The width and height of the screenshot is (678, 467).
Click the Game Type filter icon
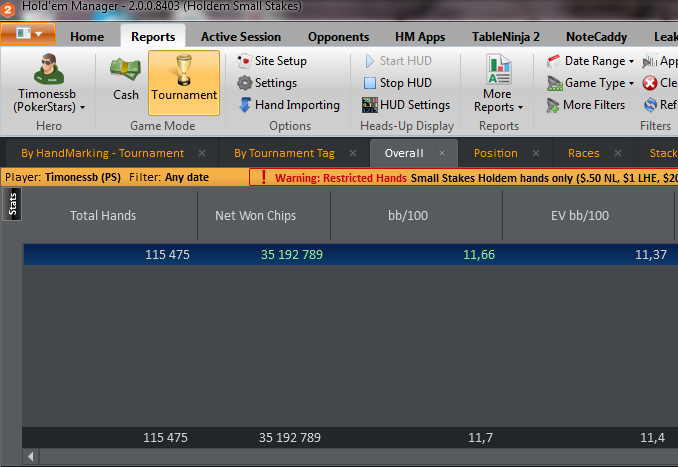pyautogui.click(x=554, y=83)
